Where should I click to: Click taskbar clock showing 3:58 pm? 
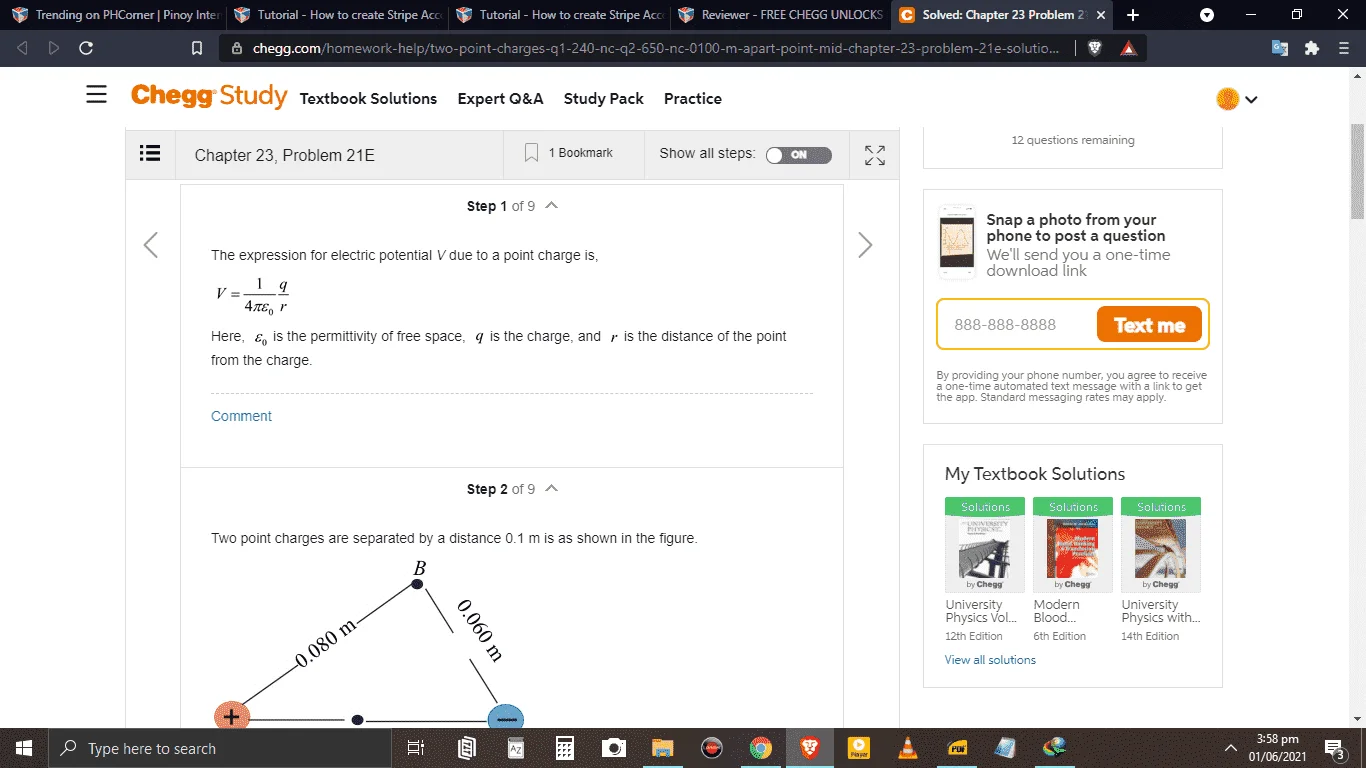click(x=1279, y=748)
